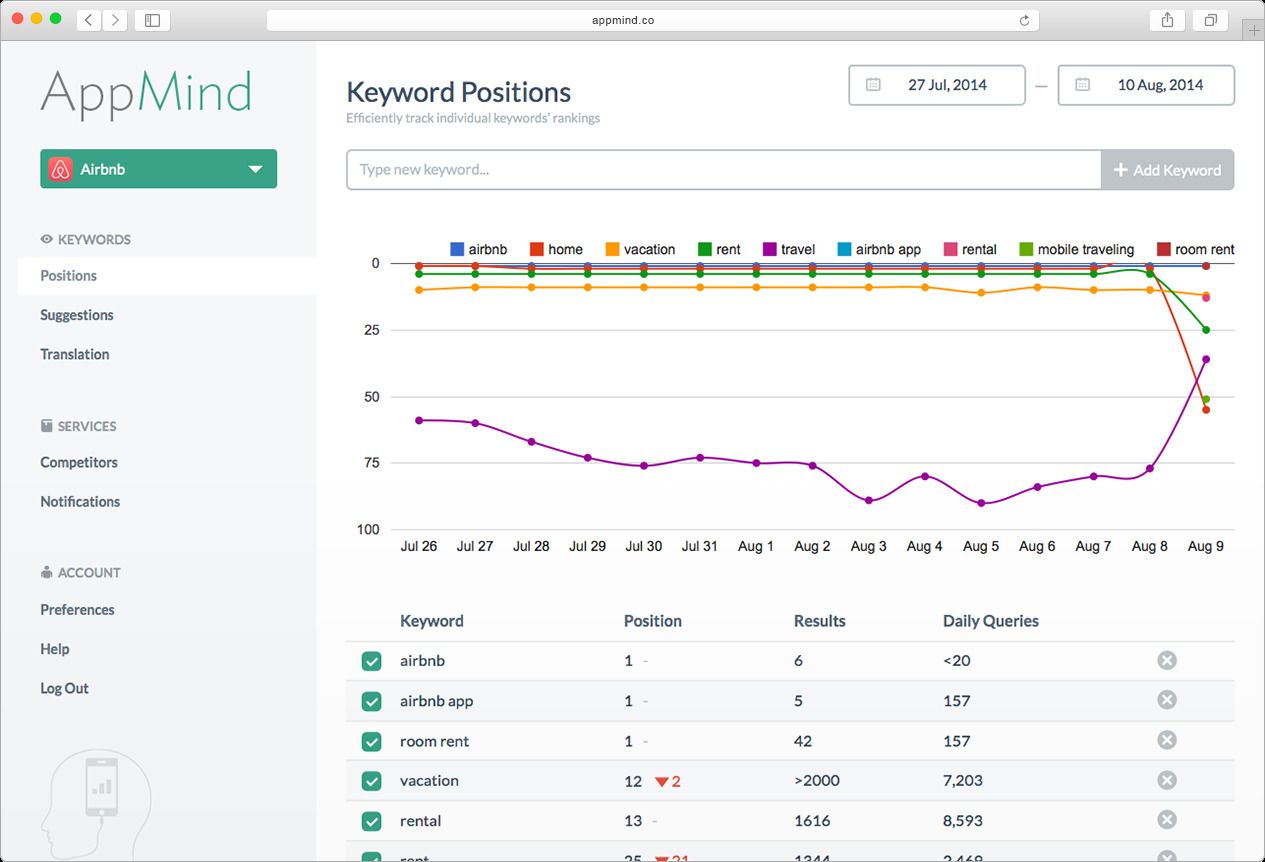This screenshot has height=862, width=1265.
Task: Open the 10 Aug, 2014 end date picker
Action: click(1146, 85)
